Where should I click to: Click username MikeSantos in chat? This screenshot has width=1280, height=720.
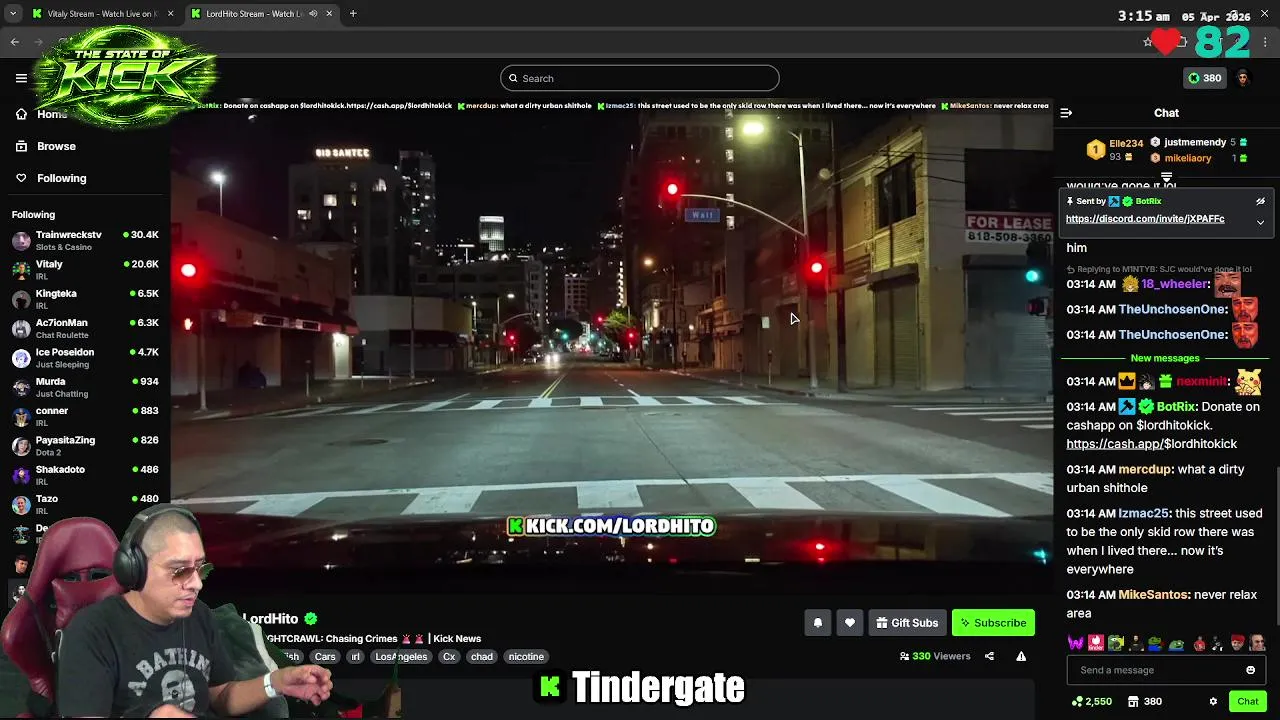point(1153,595)
